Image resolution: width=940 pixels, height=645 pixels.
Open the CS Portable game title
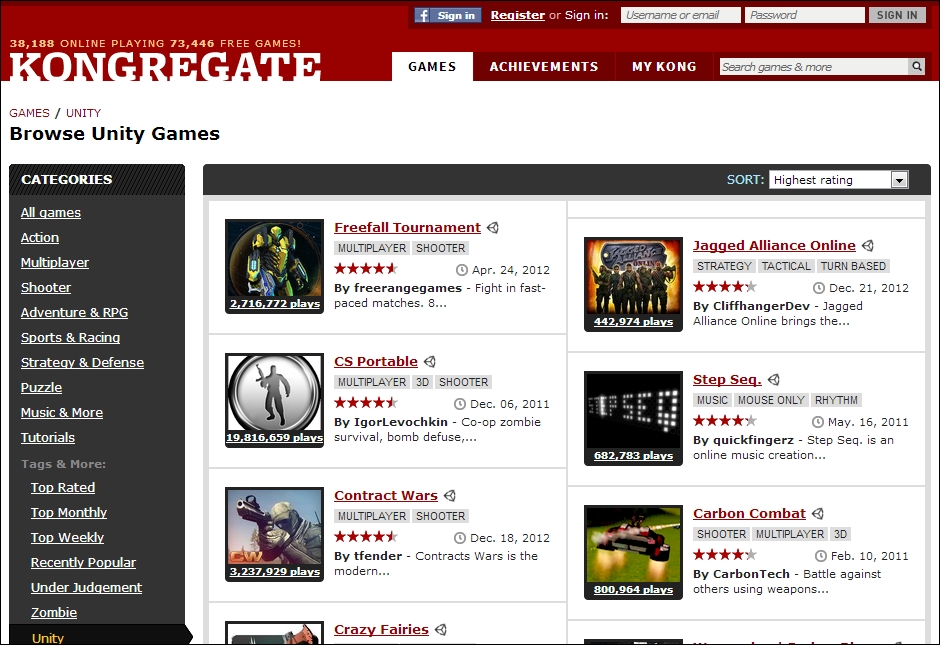click(x=375, y=362)
